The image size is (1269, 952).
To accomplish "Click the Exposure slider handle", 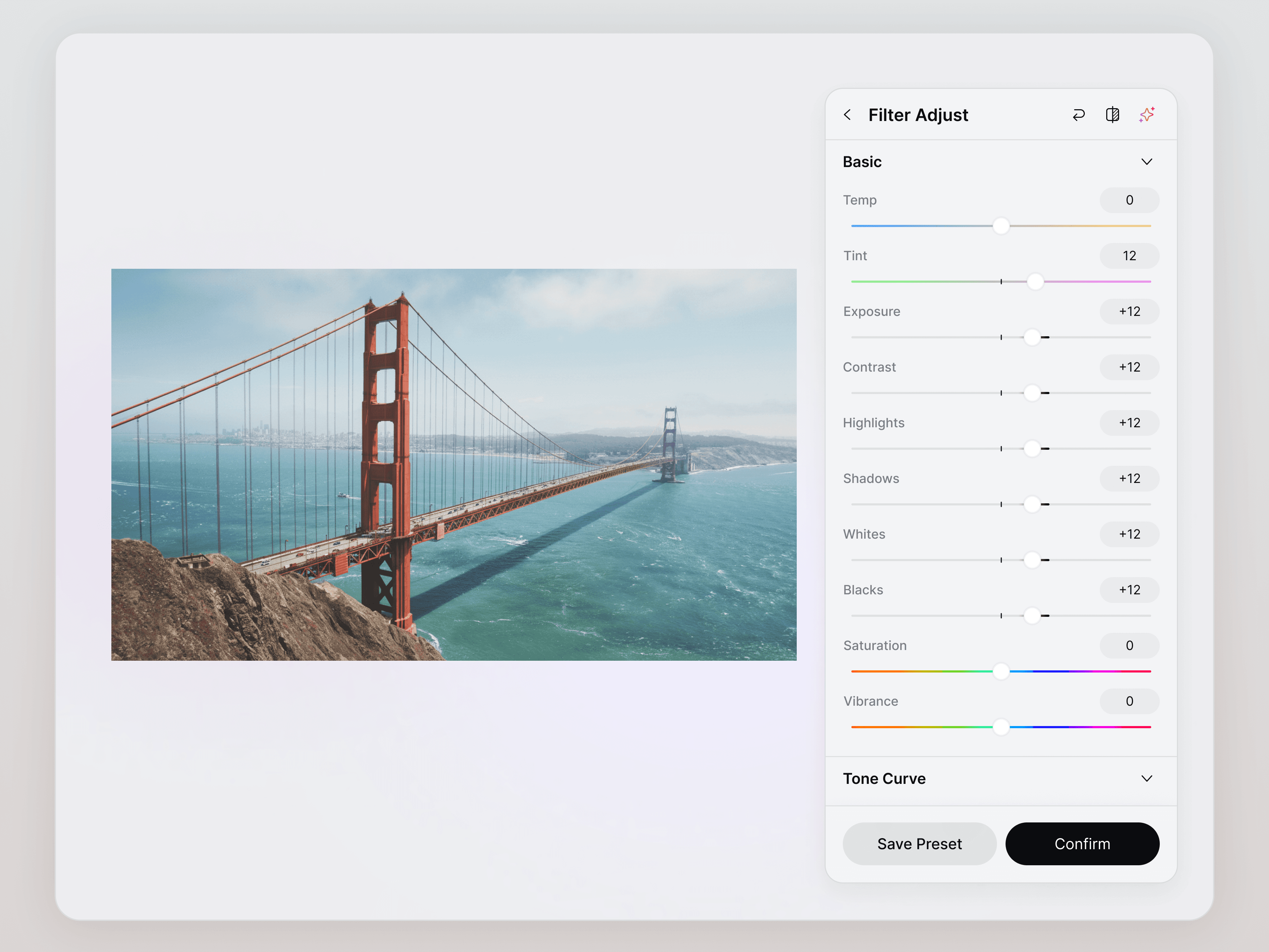I will (x=1032, y=337).
